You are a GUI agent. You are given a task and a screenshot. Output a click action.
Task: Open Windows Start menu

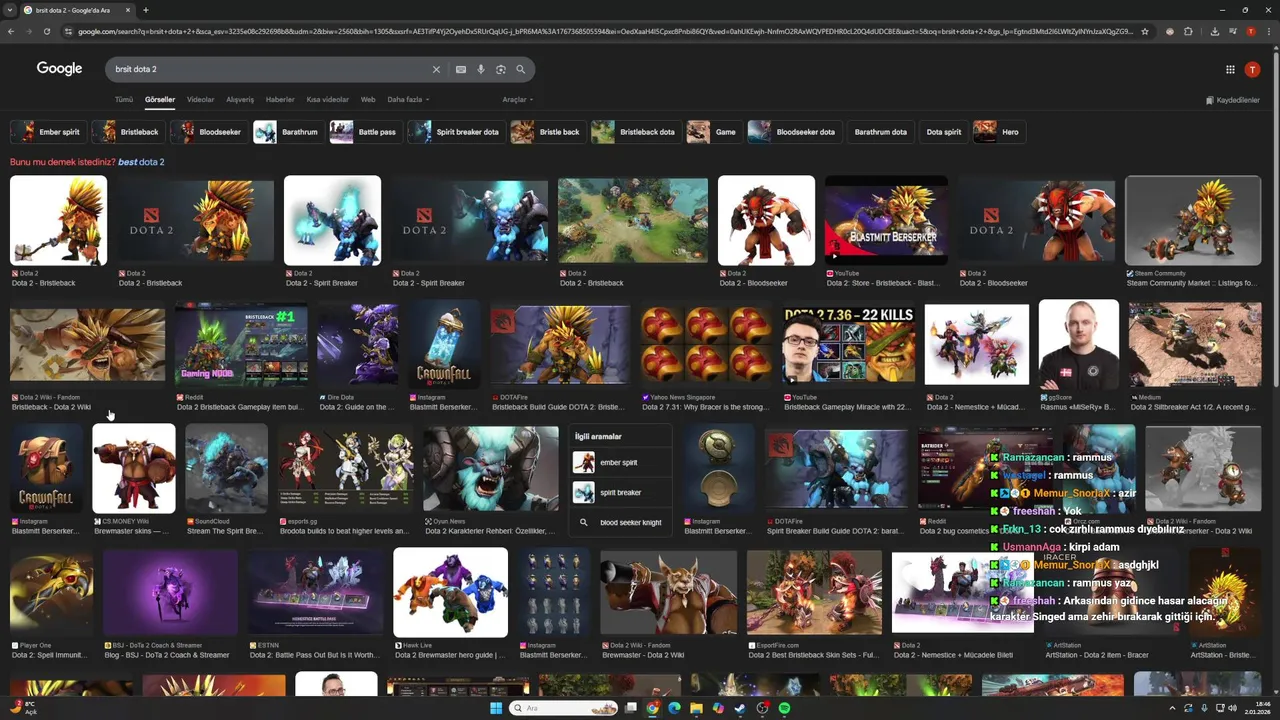pos(496,708)
